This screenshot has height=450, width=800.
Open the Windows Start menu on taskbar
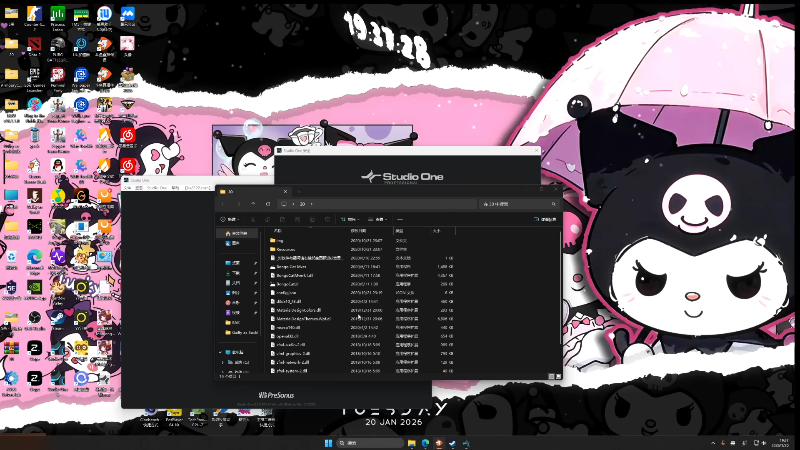click(328, 443)
